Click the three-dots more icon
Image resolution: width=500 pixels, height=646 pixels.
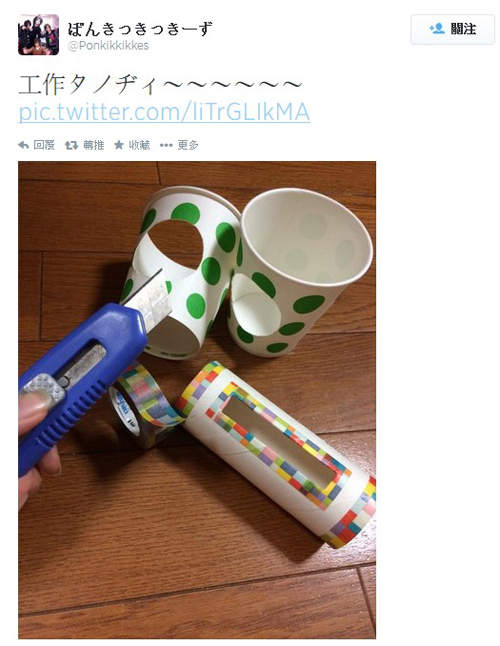tap(166, 145)
